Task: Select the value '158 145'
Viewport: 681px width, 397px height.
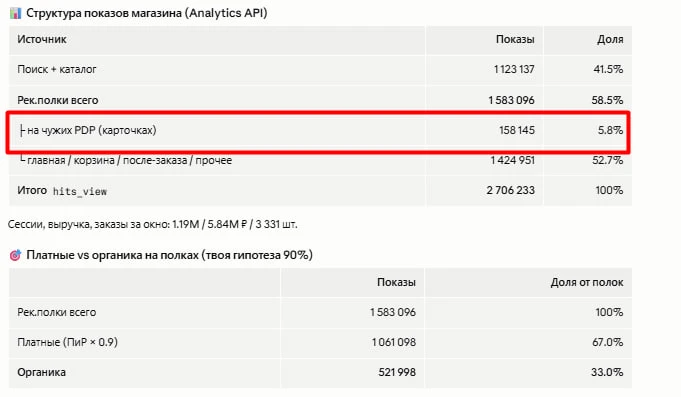Action: [517, 130]
